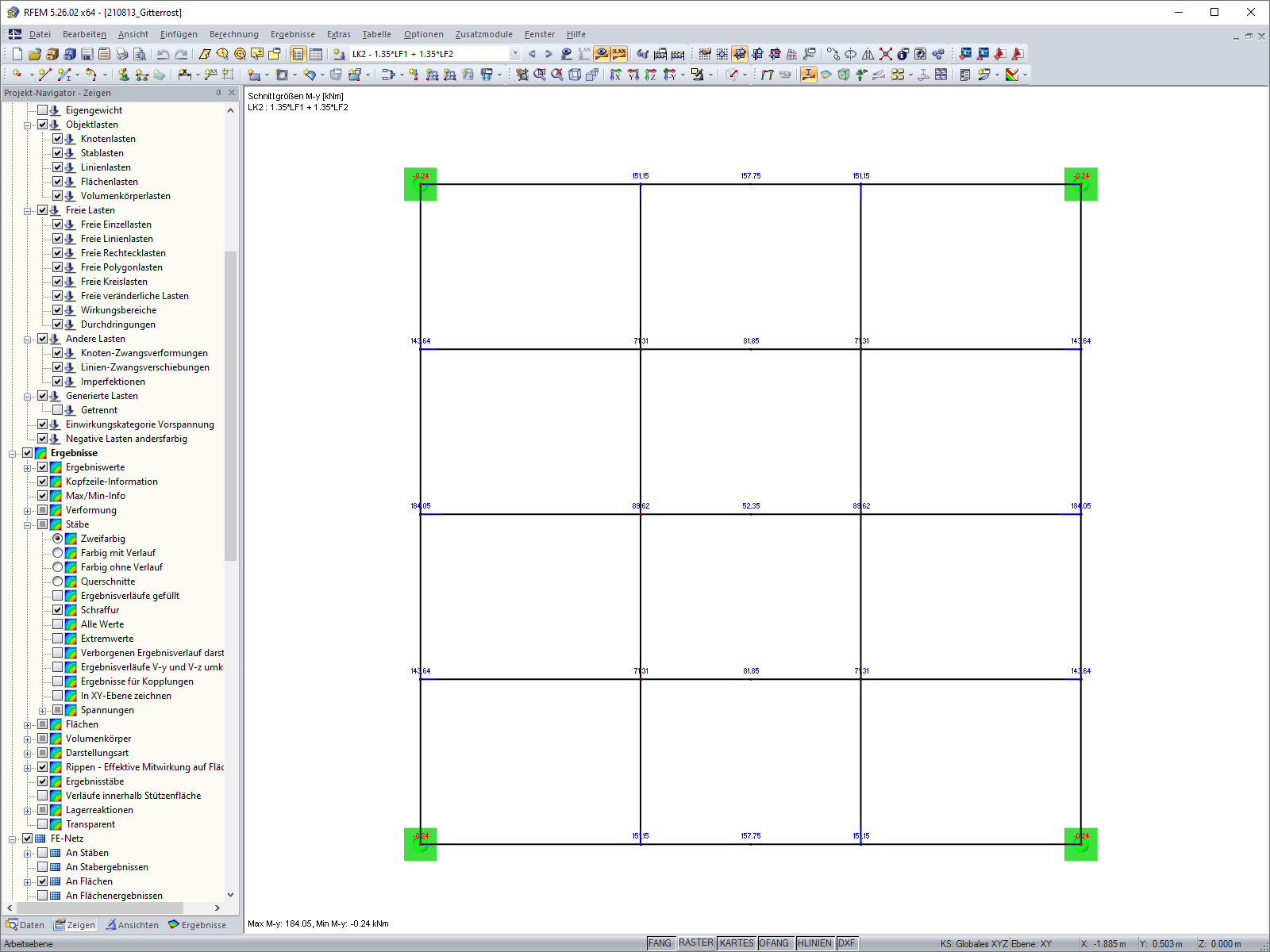Viewport: 1270px width, 952px height.
Task: Open the Berechnung menu
Action: click(234, 34)
